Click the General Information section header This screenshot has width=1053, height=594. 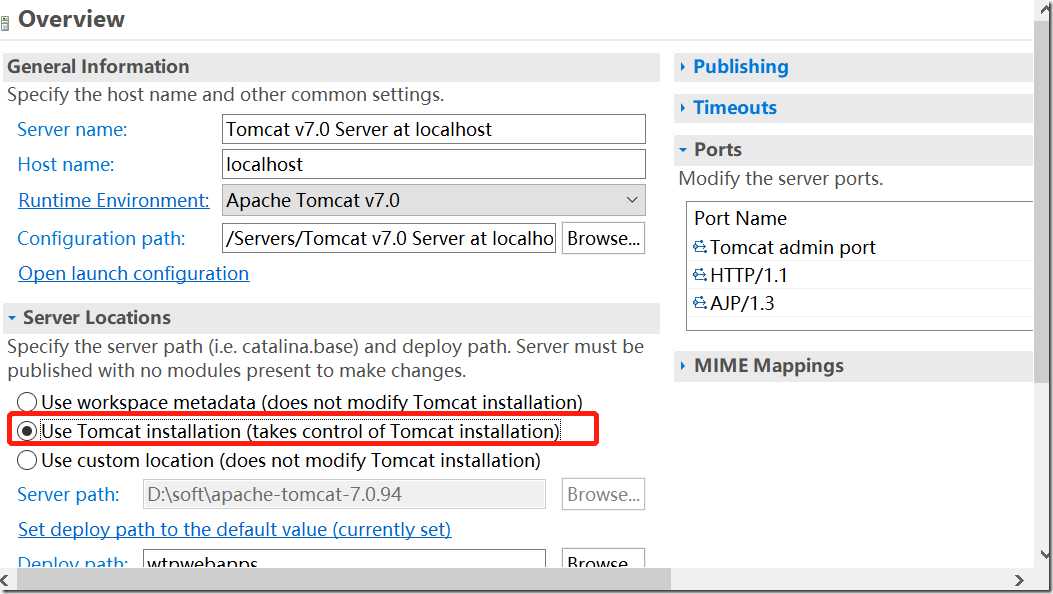(x=331, y=66)
